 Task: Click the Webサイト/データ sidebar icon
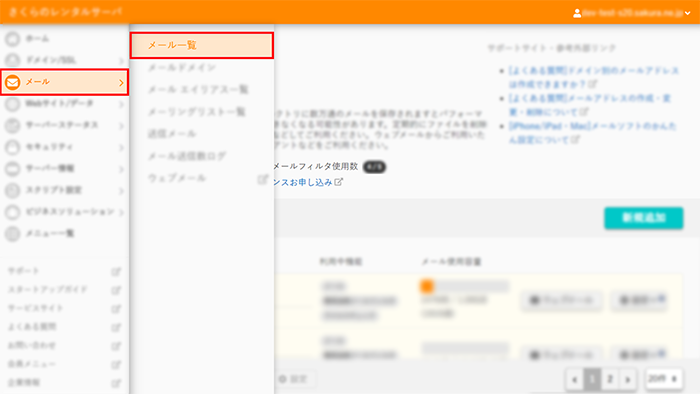click(x=12, y=104)
